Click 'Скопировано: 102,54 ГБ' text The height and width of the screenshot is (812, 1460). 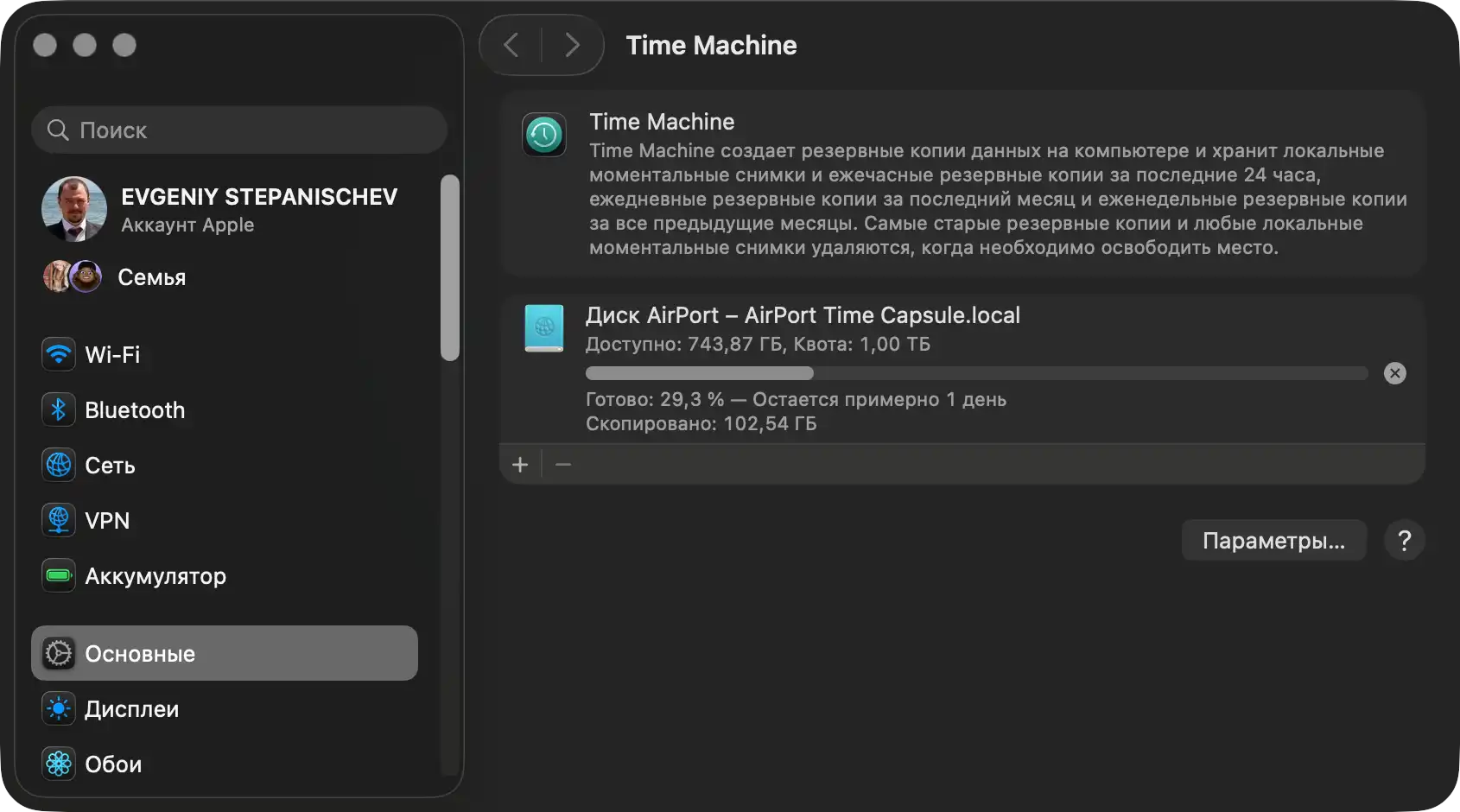point(701,423)
